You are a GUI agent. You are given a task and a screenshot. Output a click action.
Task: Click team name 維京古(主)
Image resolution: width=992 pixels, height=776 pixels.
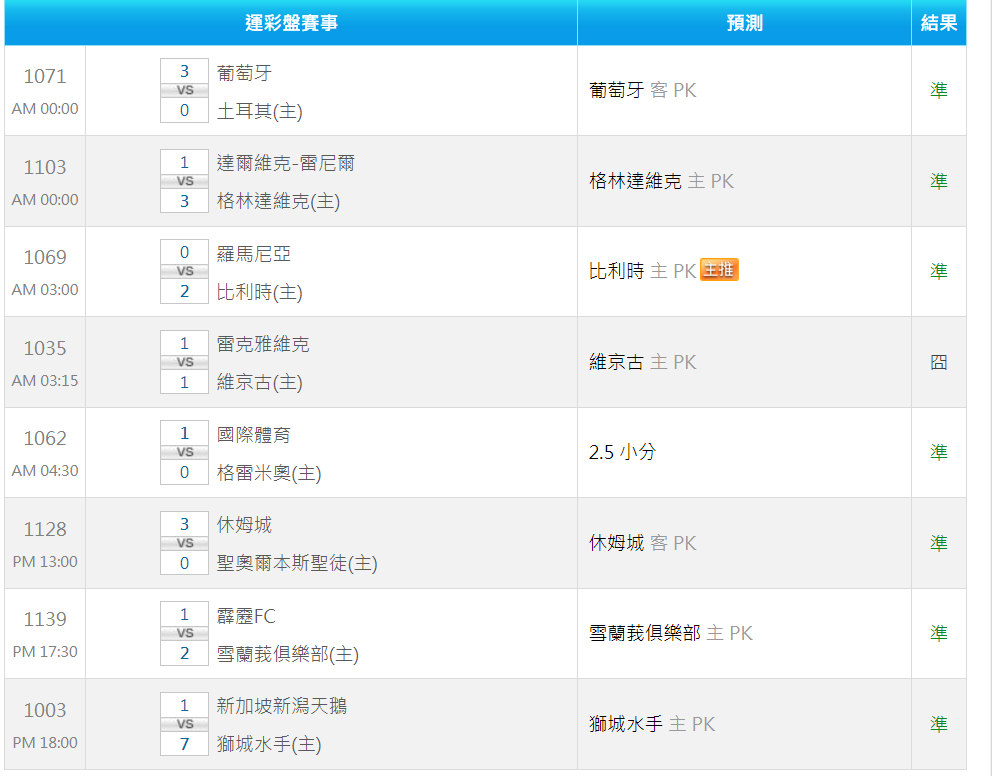[x=259, y=383]
